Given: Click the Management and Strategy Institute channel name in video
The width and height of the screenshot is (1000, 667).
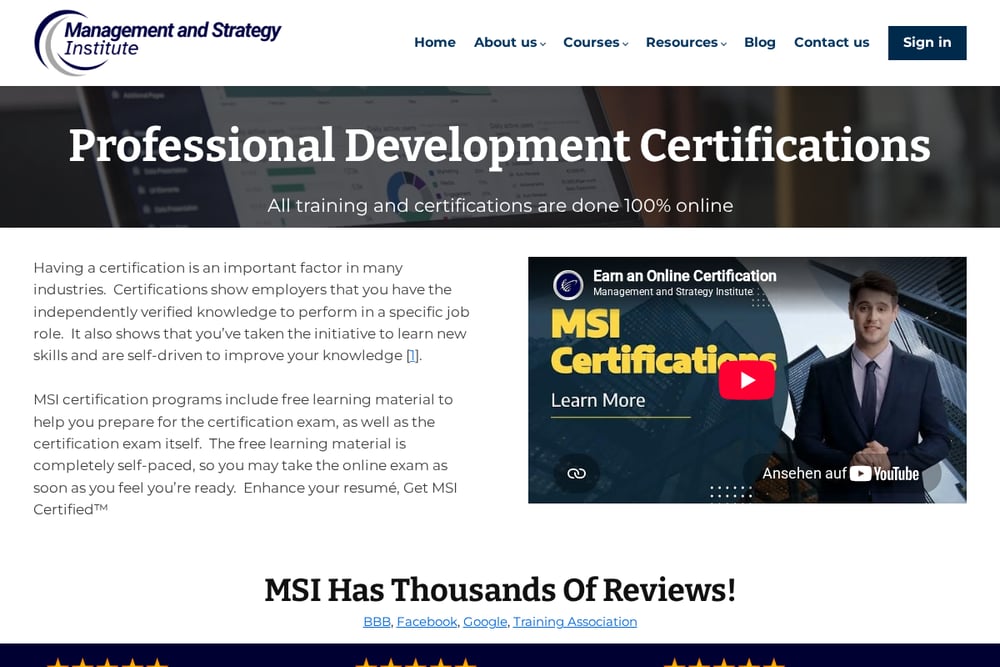Looking at the screenshot, I should pyautogui.click(x=673, y=291).
